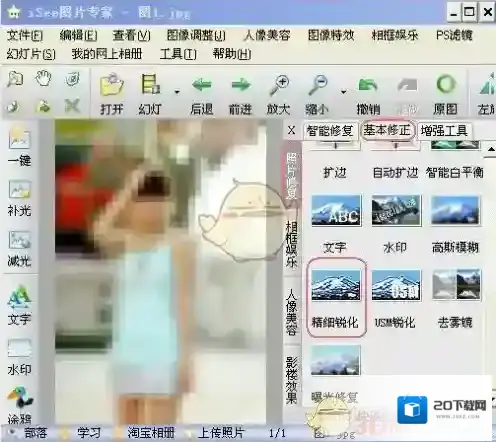The image size is (496, 442).
Task: Open 淘宝相册 from status bar
Action: point(151,433)
